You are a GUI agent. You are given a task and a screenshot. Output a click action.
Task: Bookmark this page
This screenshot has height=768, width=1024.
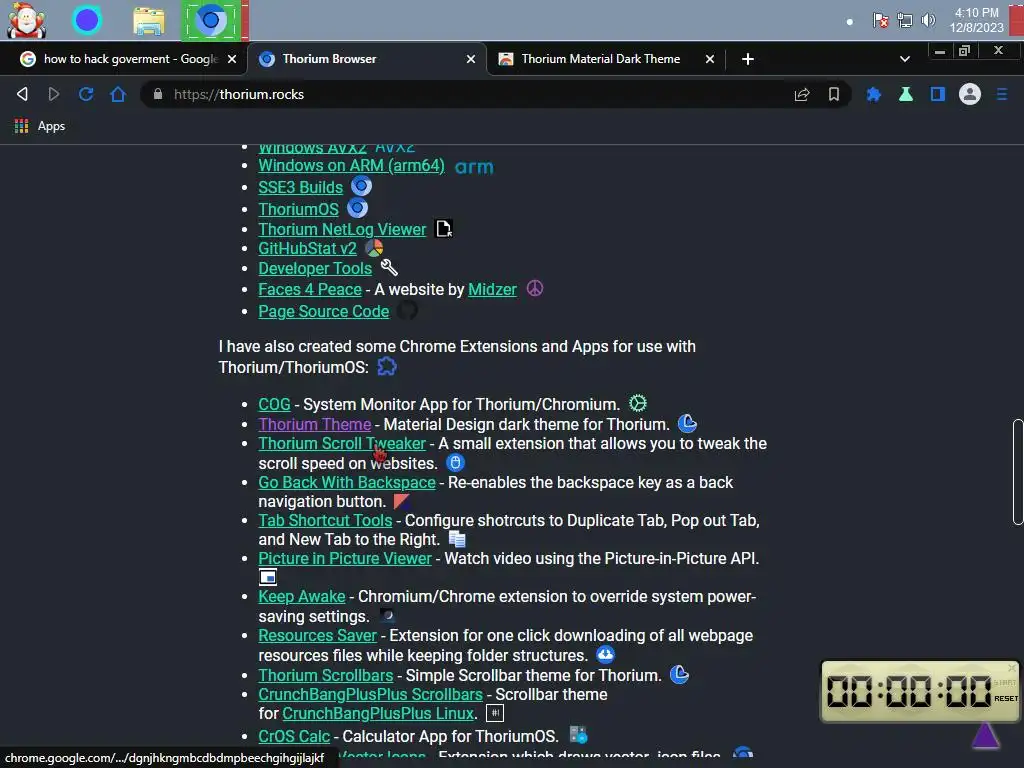pyautogui.click(x=834, y=94)
